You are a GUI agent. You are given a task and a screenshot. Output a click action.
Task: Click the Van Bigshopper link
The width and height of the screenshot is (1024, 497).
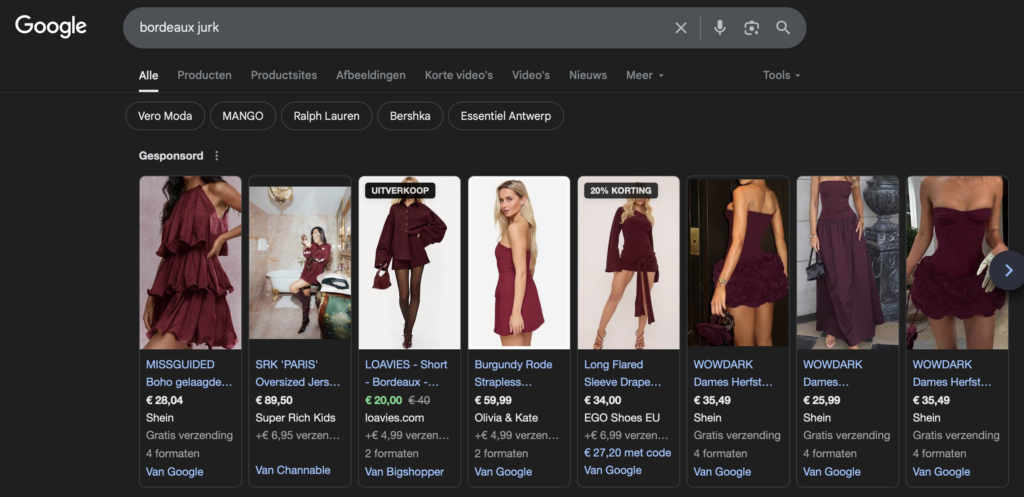coord(404,472)
